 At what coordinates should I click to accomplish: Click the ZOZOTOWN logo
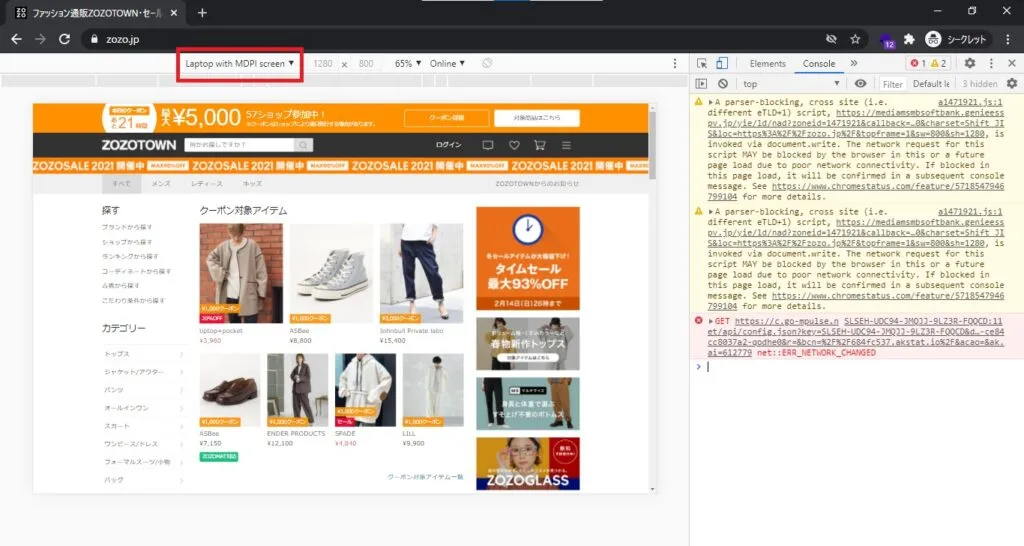click(x=138, y=145)
